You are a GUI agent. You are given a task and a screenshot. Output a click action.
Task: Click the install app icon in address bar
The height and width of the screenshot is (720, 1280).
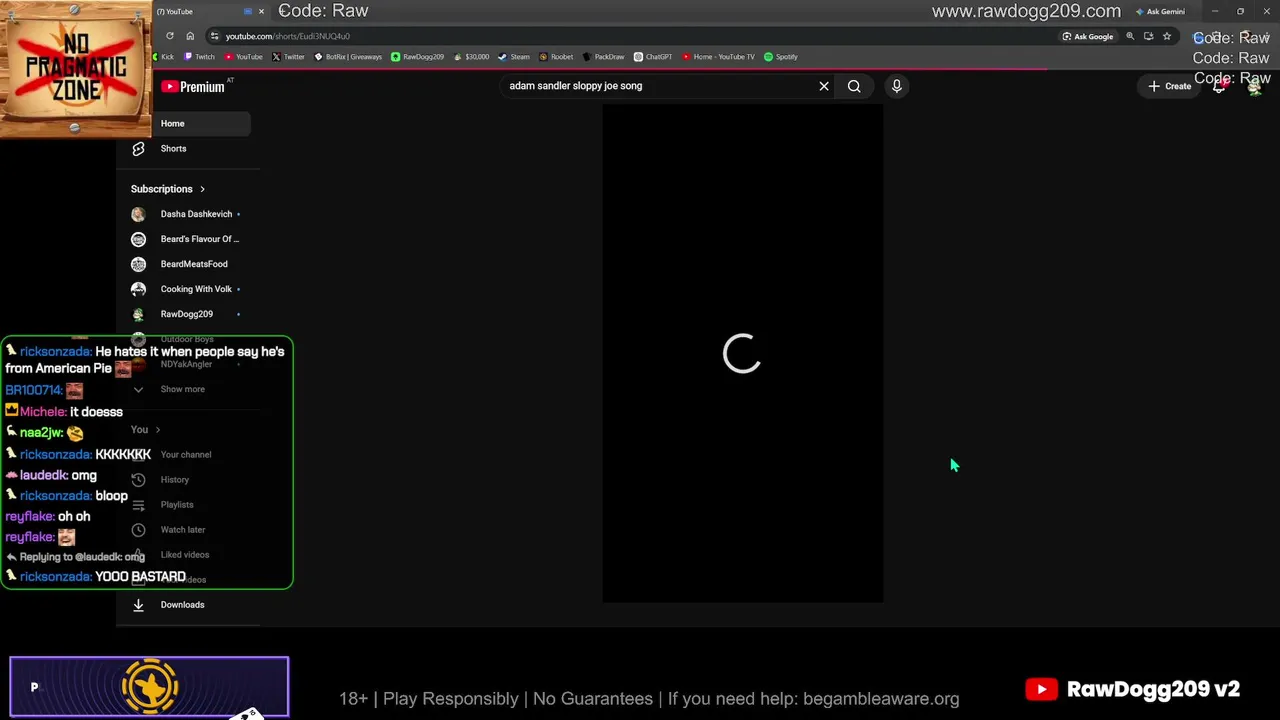1148,36
